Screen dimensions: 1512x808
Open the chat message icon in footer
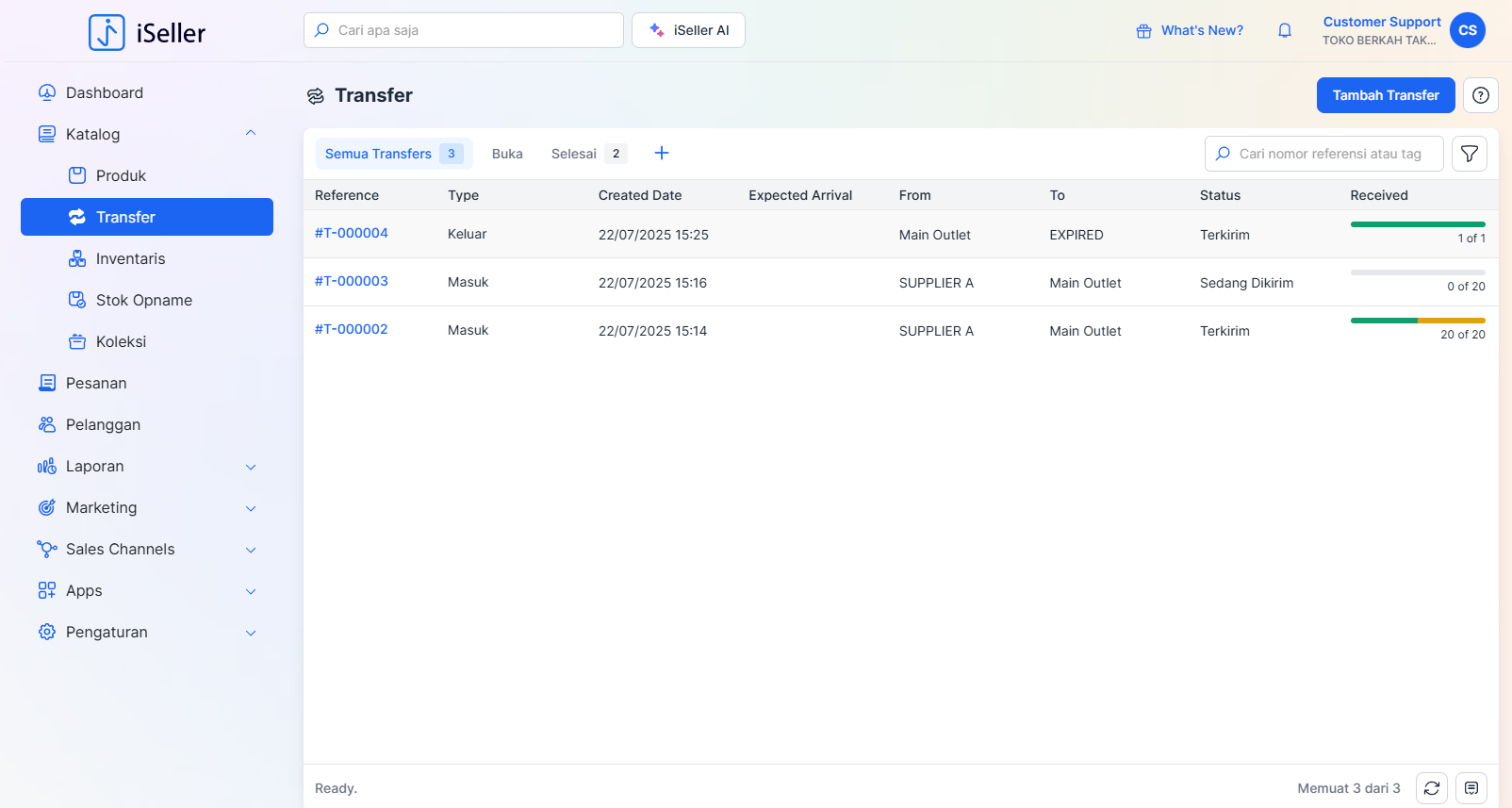(x=1471, y=788)
